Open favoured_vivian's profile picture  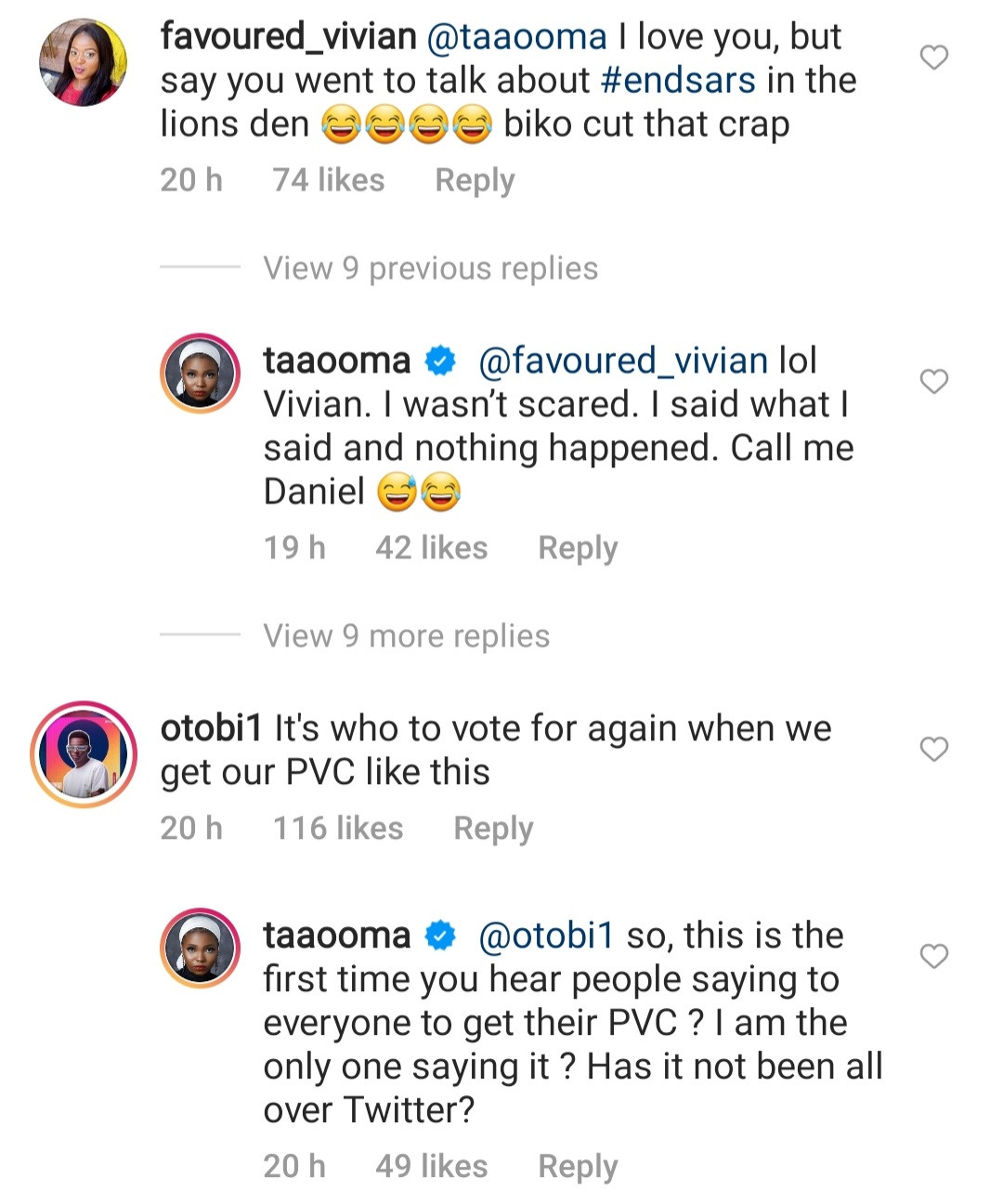83,62
